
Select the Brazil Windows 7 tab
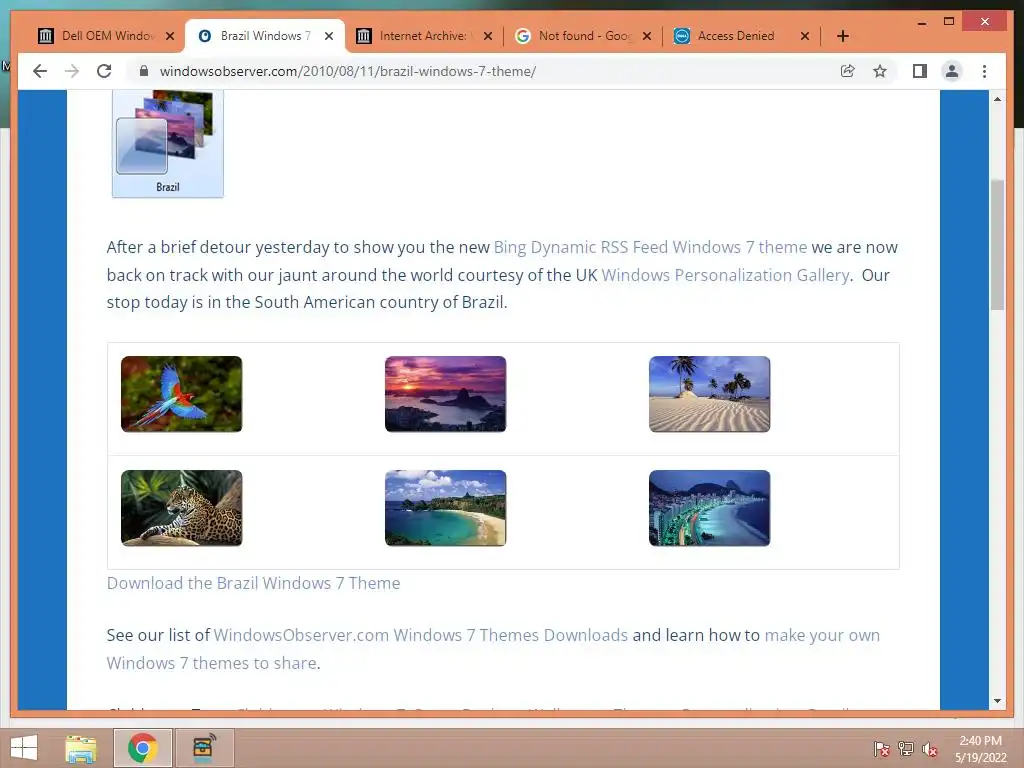tap(264, 36)
